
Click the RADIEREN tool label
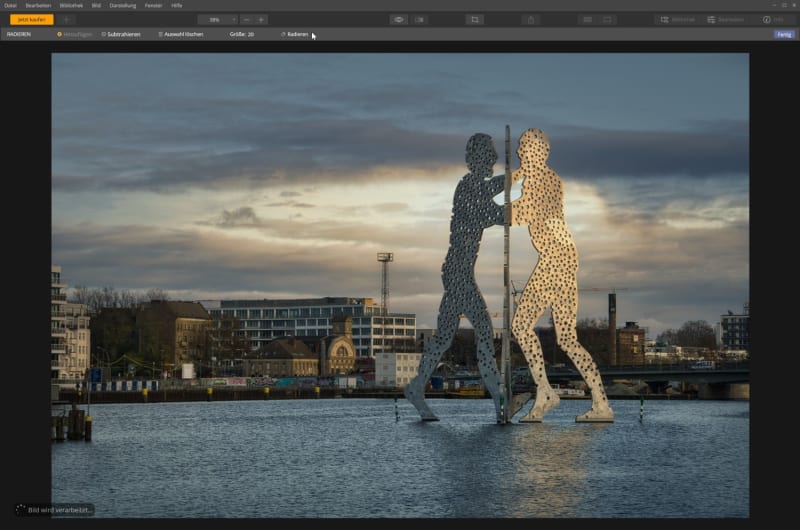[x=18, y=34]
